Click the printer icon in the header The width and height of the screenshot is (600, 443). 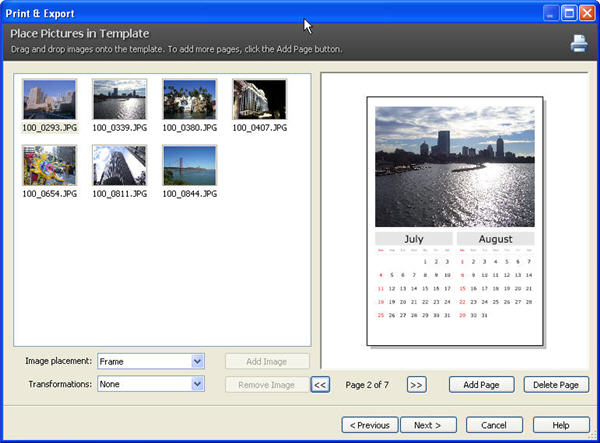(x=579, y=43)
